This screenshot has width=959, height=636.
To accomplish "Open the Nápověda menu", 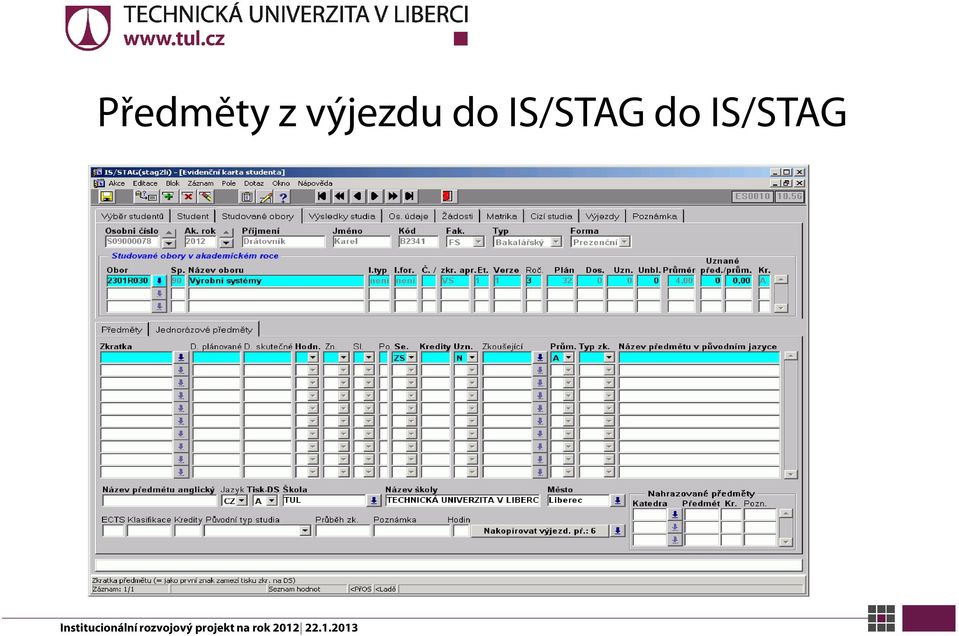I will [315, 183].
